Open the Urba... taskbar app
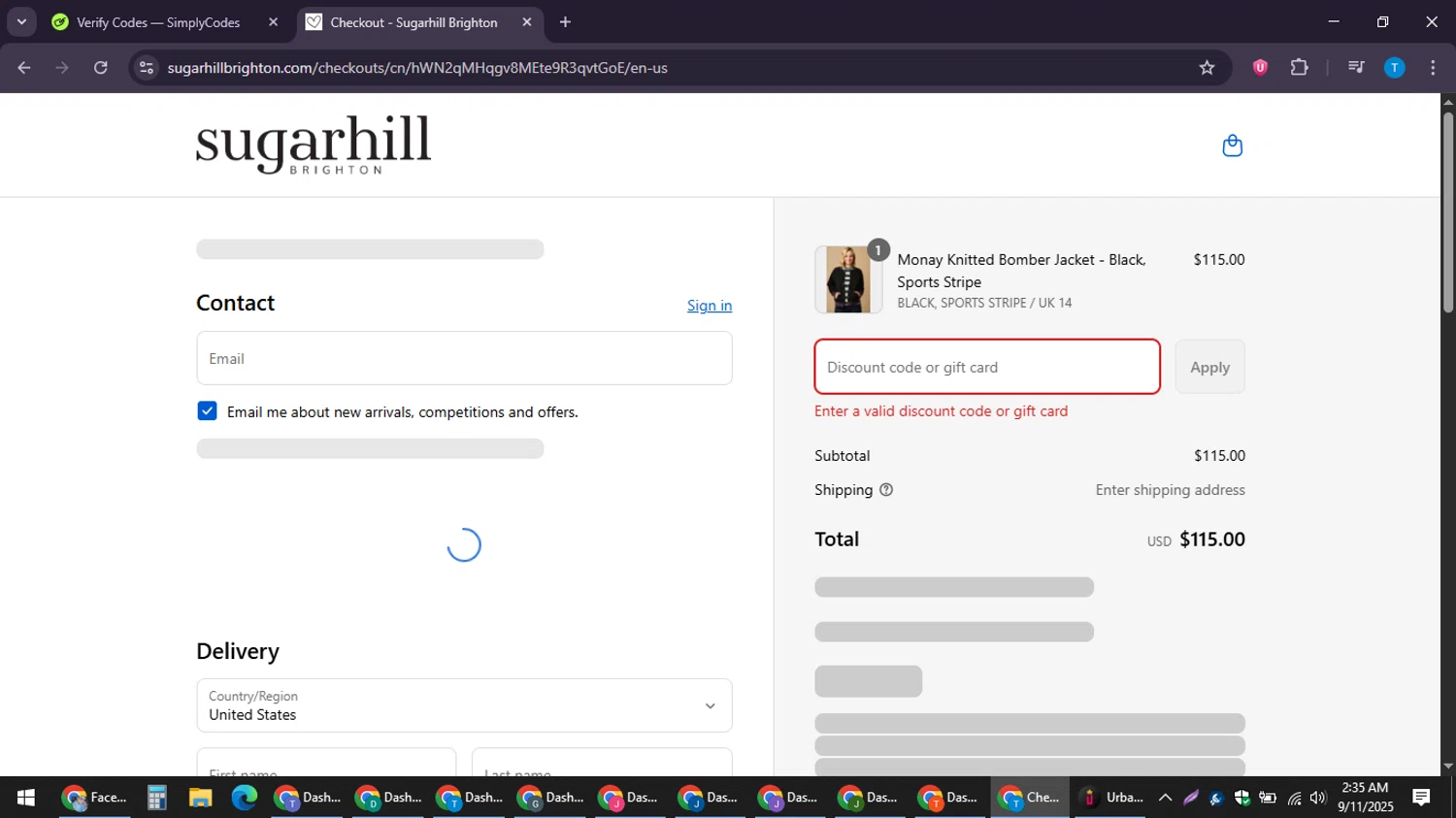The height and width of the screenshot is (818, 1456). coord(1110,798)
